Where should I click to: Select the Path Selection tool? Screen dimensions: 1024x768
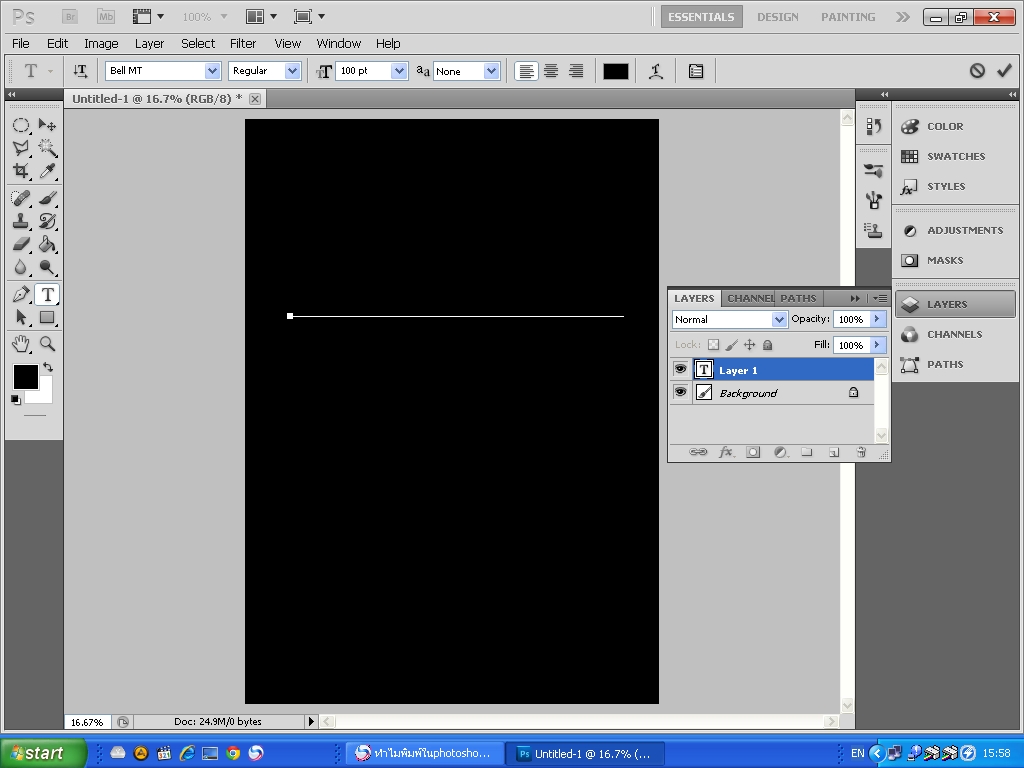pos(21,317)
